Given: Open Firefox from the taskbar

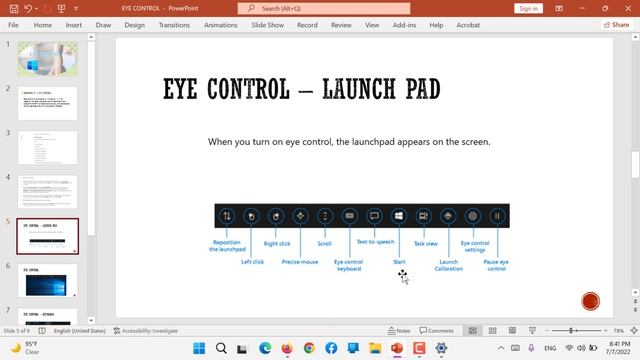Looking at the screenshot, I should pos(287,348).
